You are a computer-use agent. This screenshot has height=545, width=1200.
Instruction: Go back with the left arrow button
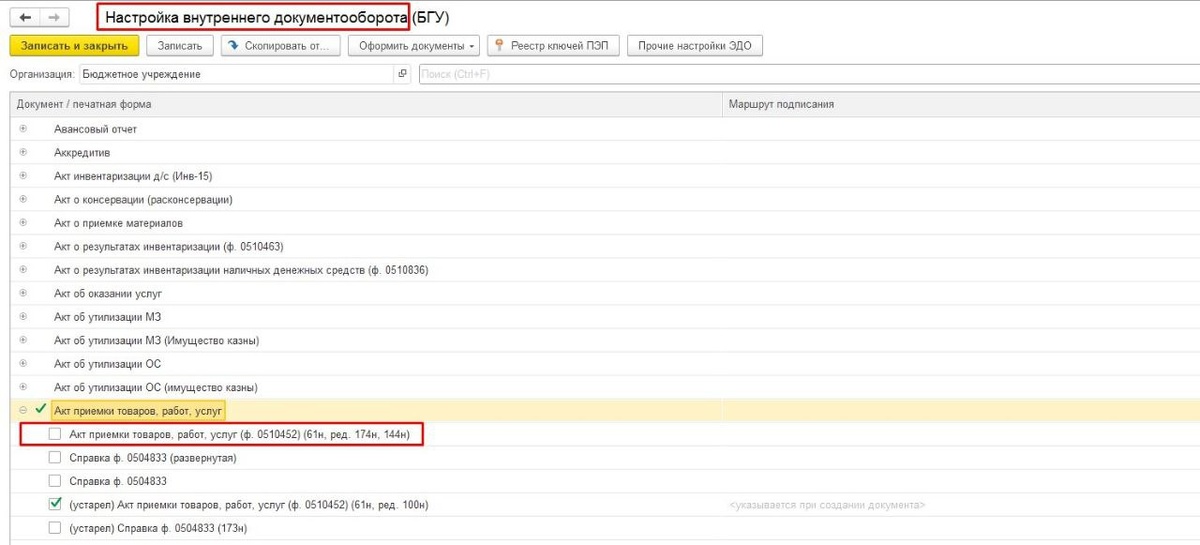[25, 18]
